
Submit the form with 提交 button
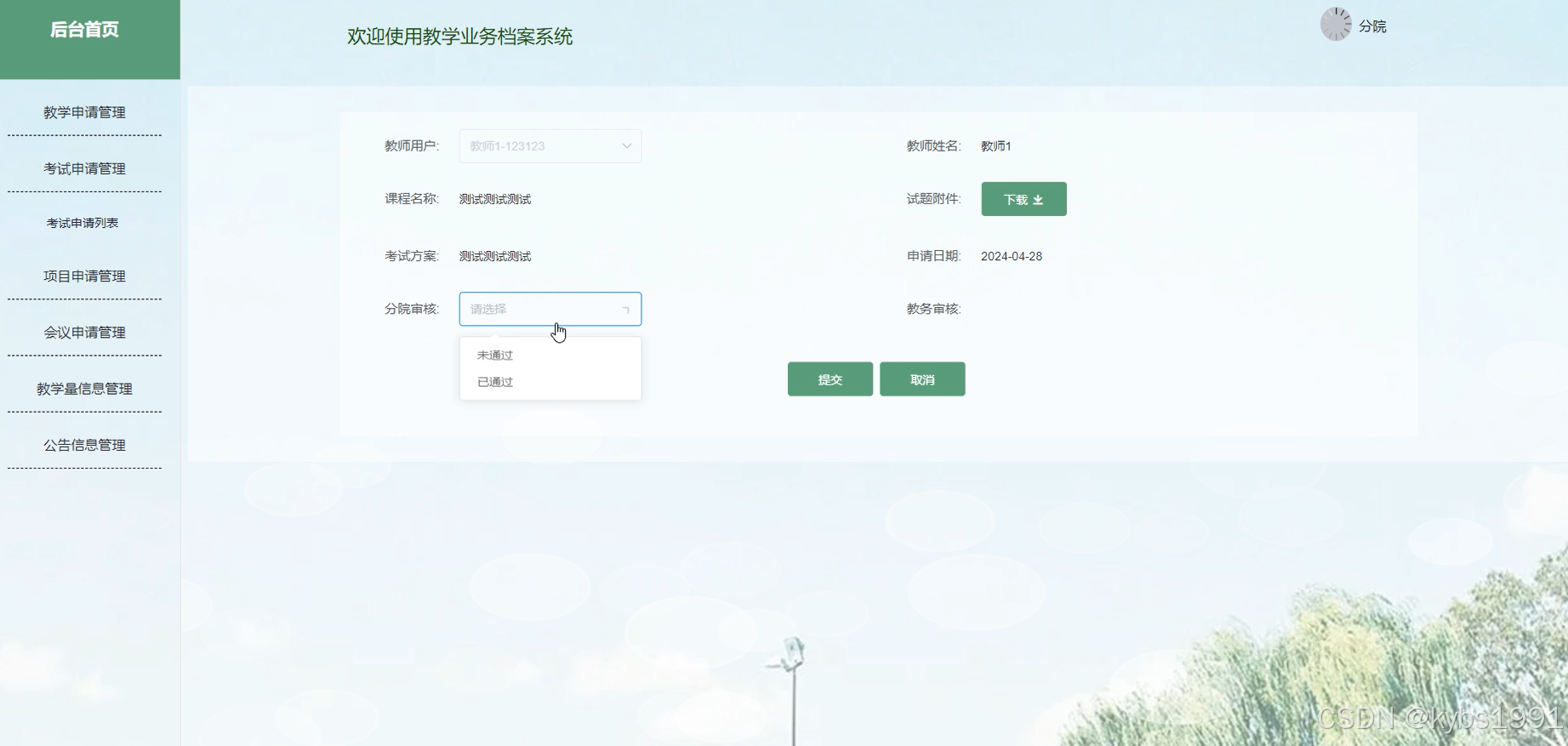coord(830,379)
